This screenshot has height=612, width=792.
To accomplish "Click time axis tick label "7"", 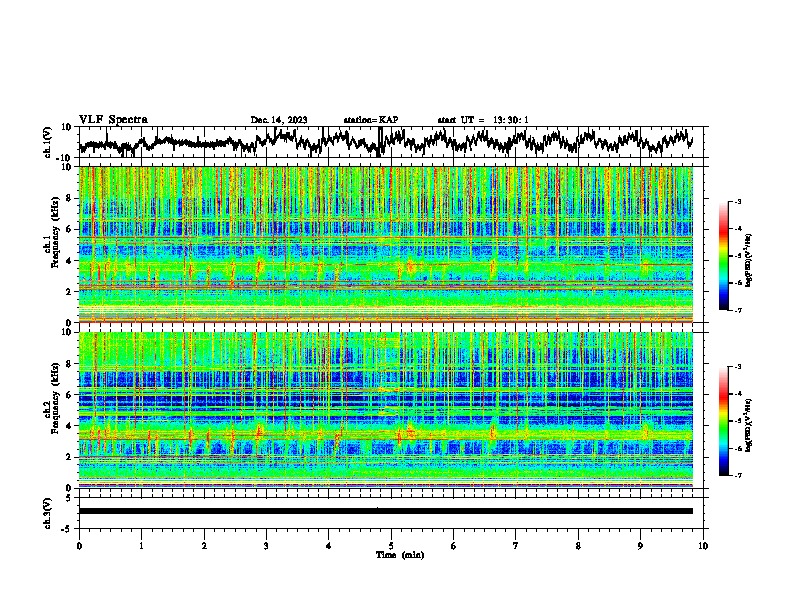I will pos(516,546).
